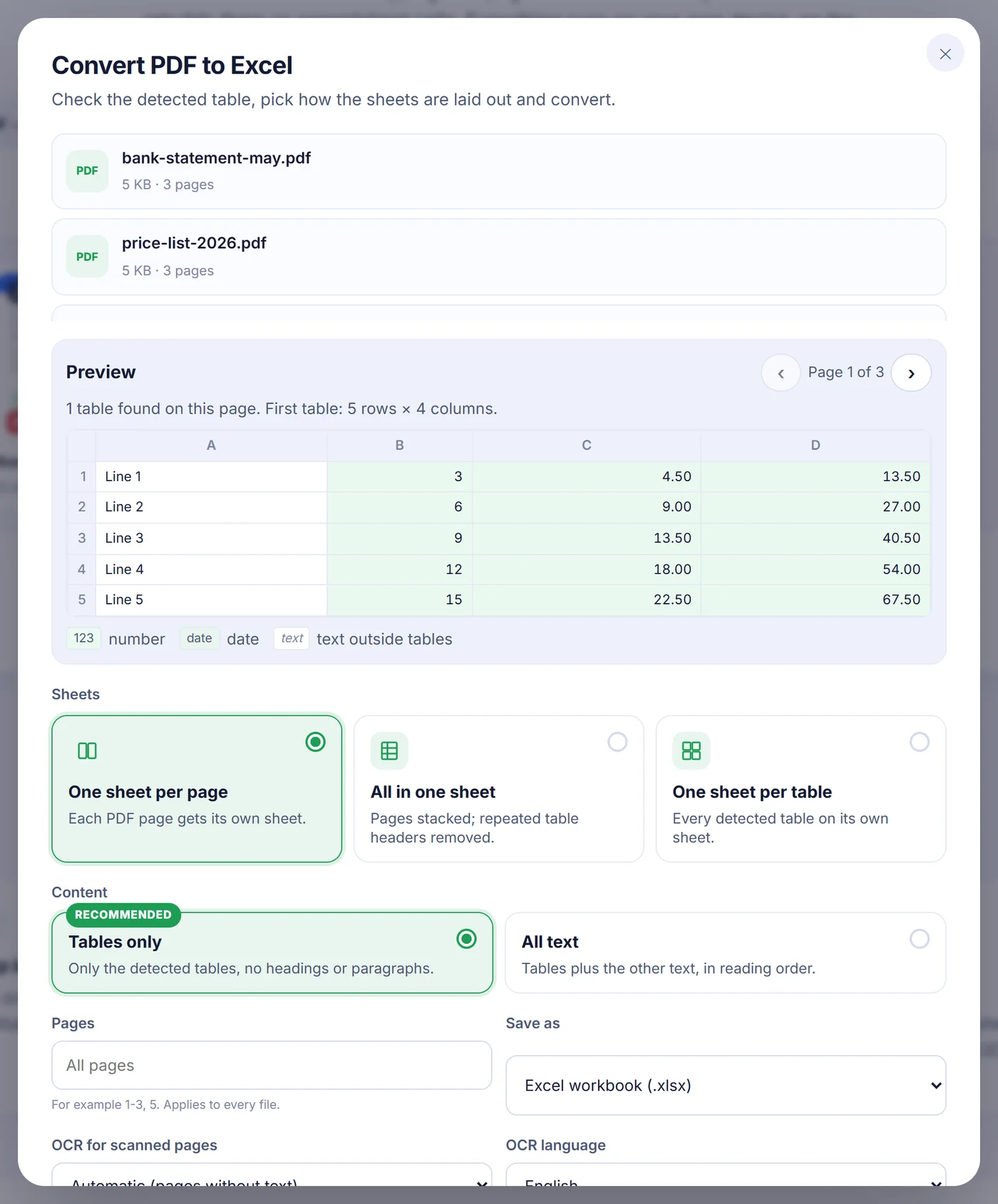Image resolution: width=998 pixels, height=1204 pixels.
Task: Click the PDF icon for price-list-2026.pdf
Action: pos(87,257)
